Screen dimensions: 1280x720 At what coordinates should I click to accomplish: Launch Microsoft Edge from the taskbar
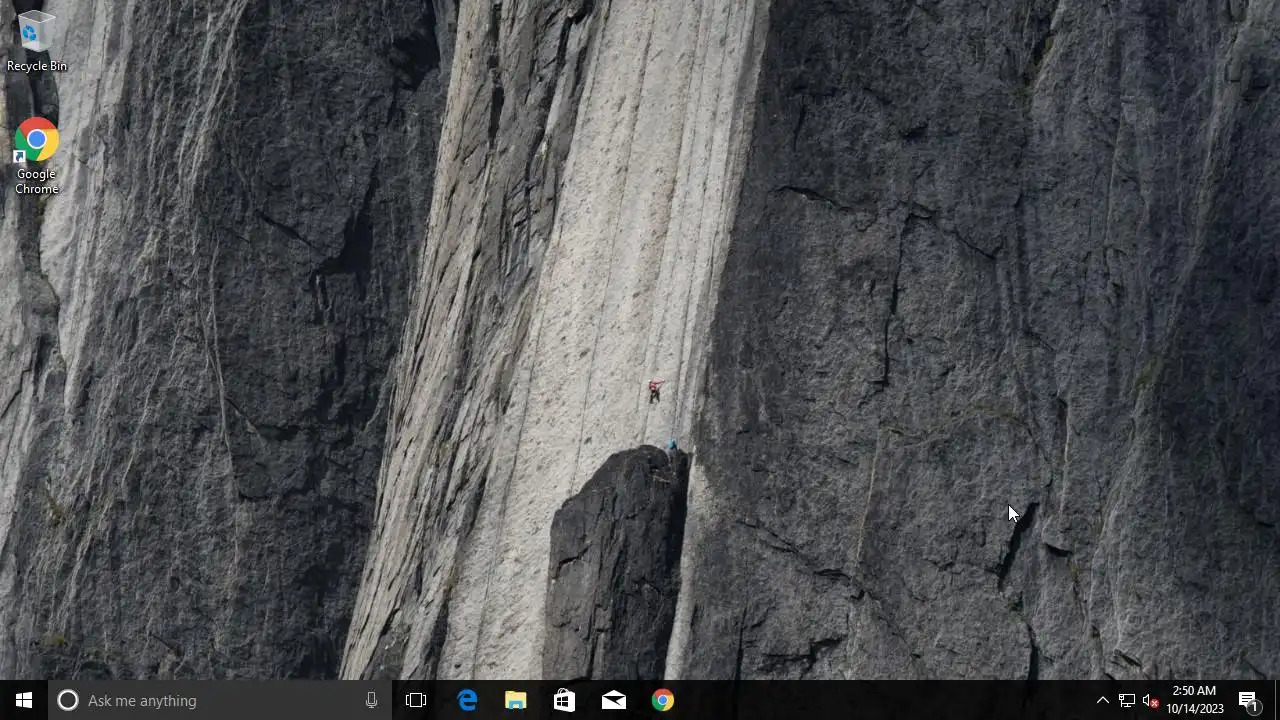[467, 700]
